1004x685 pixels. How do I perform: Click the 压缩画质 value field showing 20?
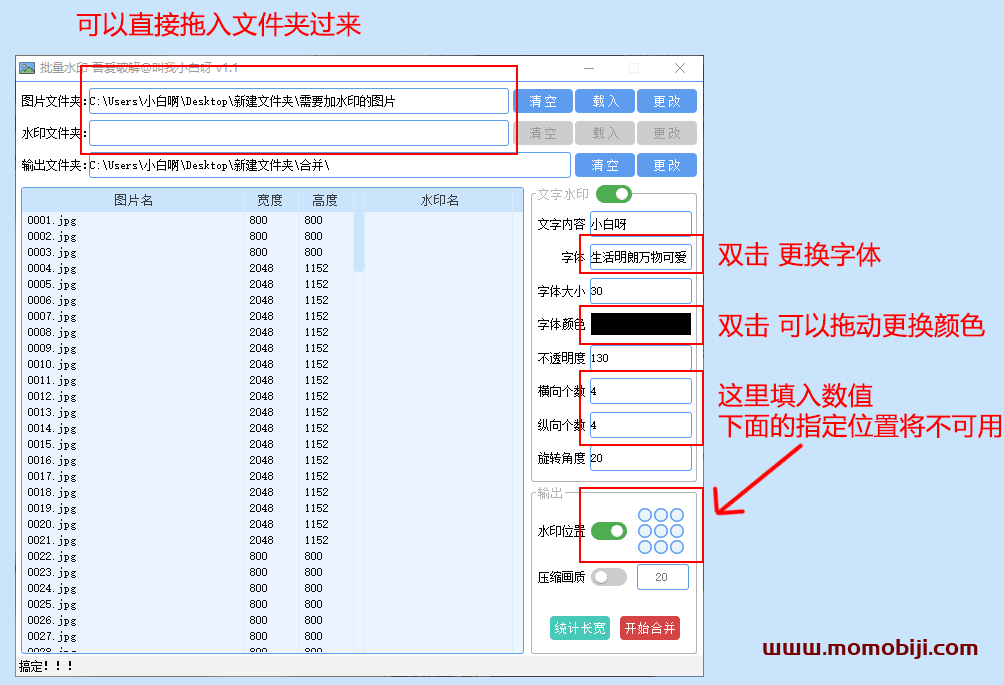(663, 577)
